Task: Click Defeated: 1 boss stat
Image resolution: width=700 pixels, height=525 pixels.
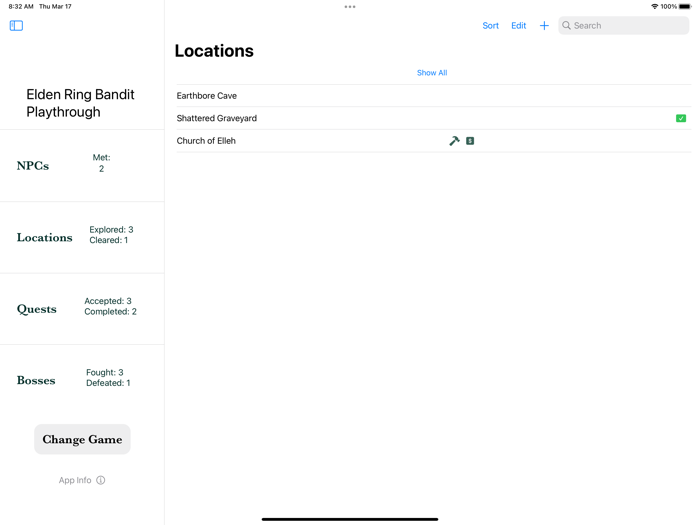Action: (x=108, y=383)
